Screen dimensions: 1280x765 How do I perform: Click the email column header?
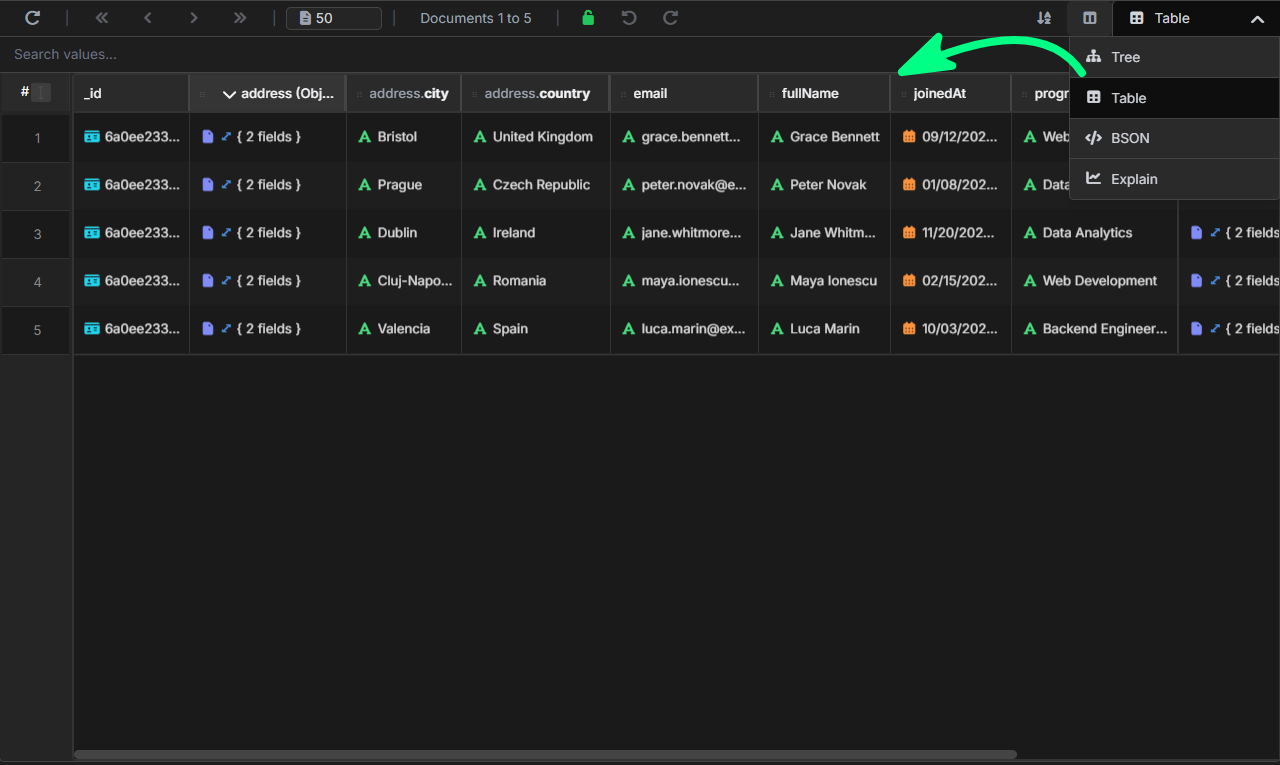684,93
